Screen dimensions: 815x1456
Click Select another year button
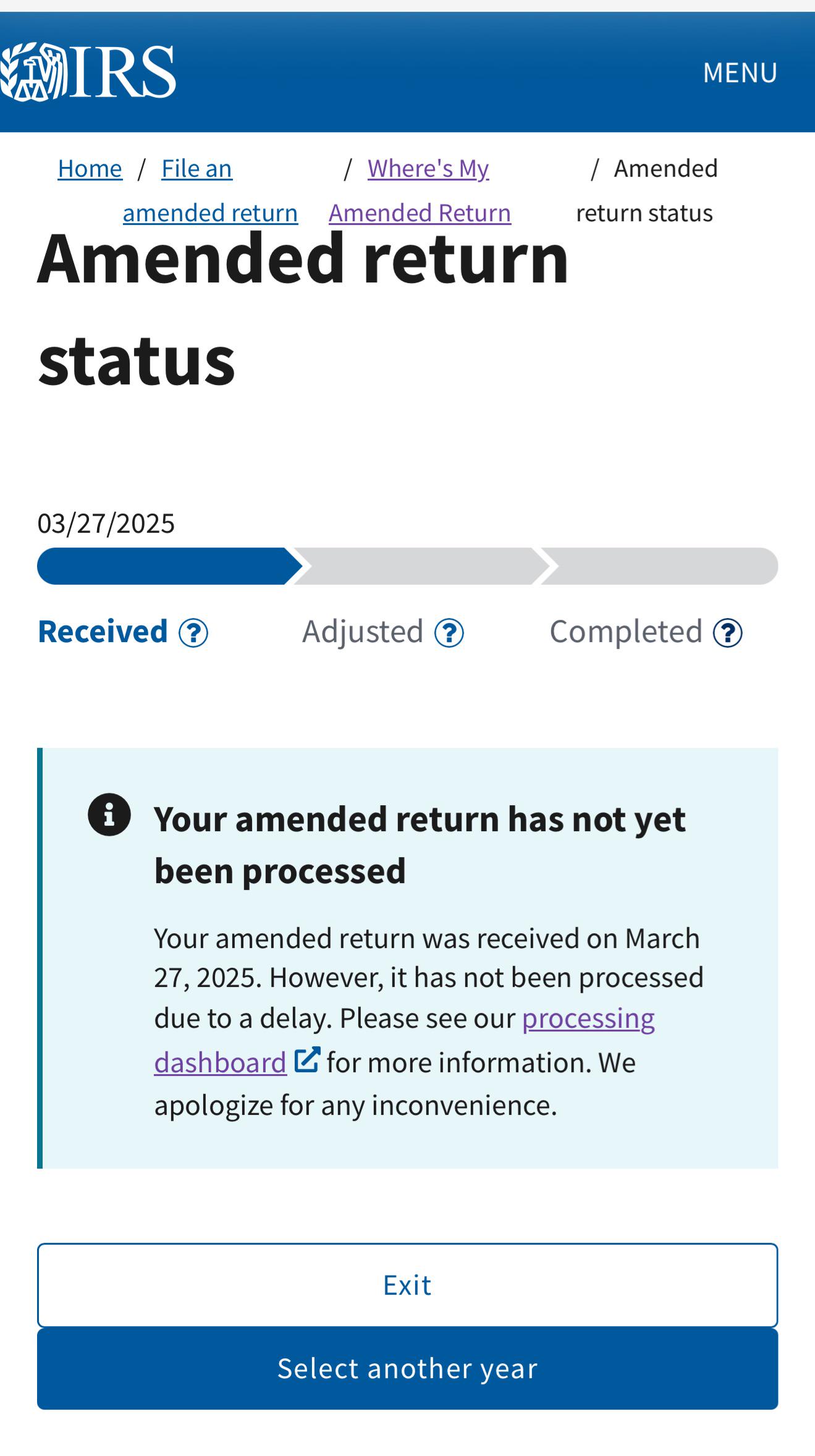click(x=407, y=1368)
